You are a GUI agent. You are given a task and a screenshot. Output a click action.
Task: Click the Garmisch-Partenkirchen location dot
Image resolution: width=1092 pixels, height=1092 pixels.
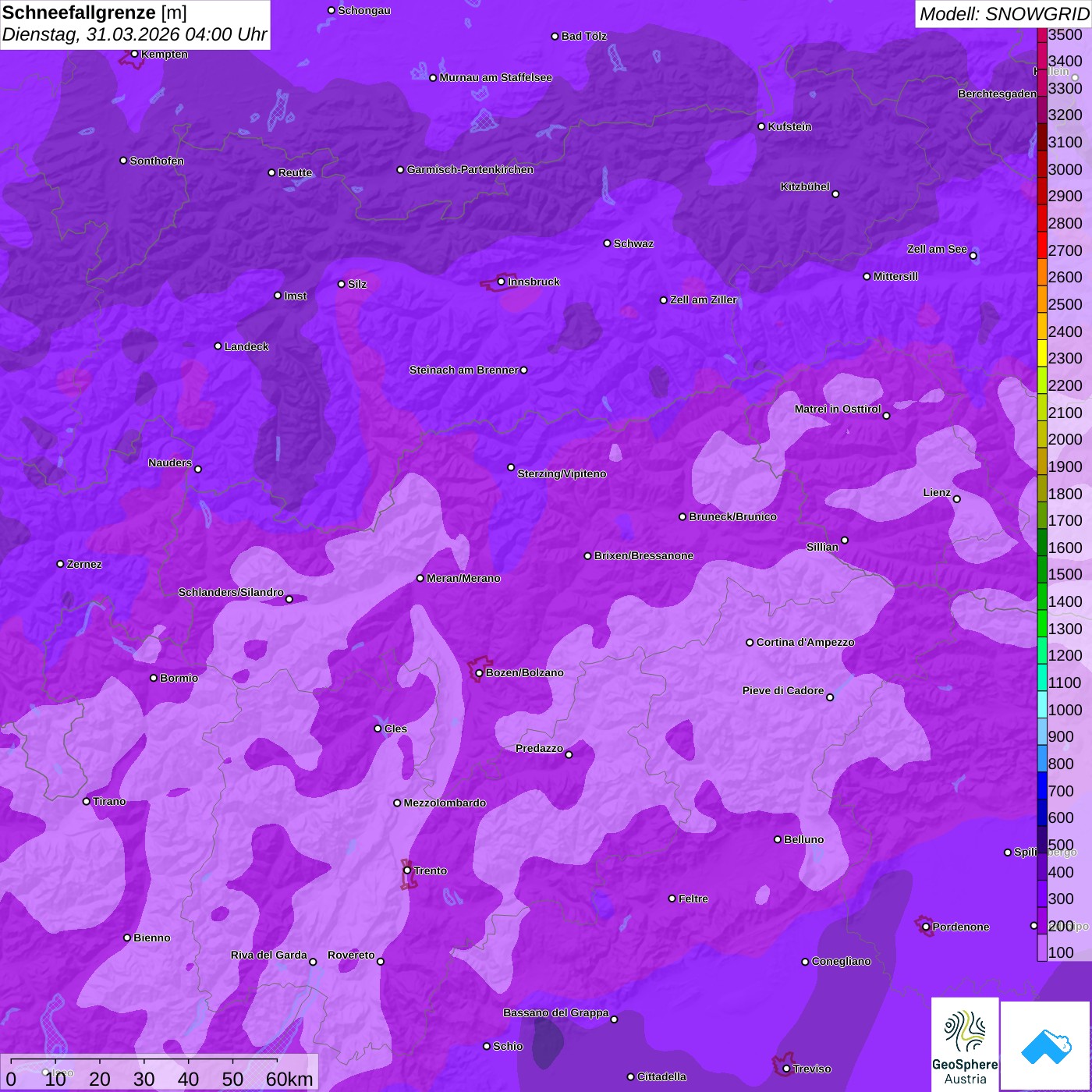[x=400, y=170]
